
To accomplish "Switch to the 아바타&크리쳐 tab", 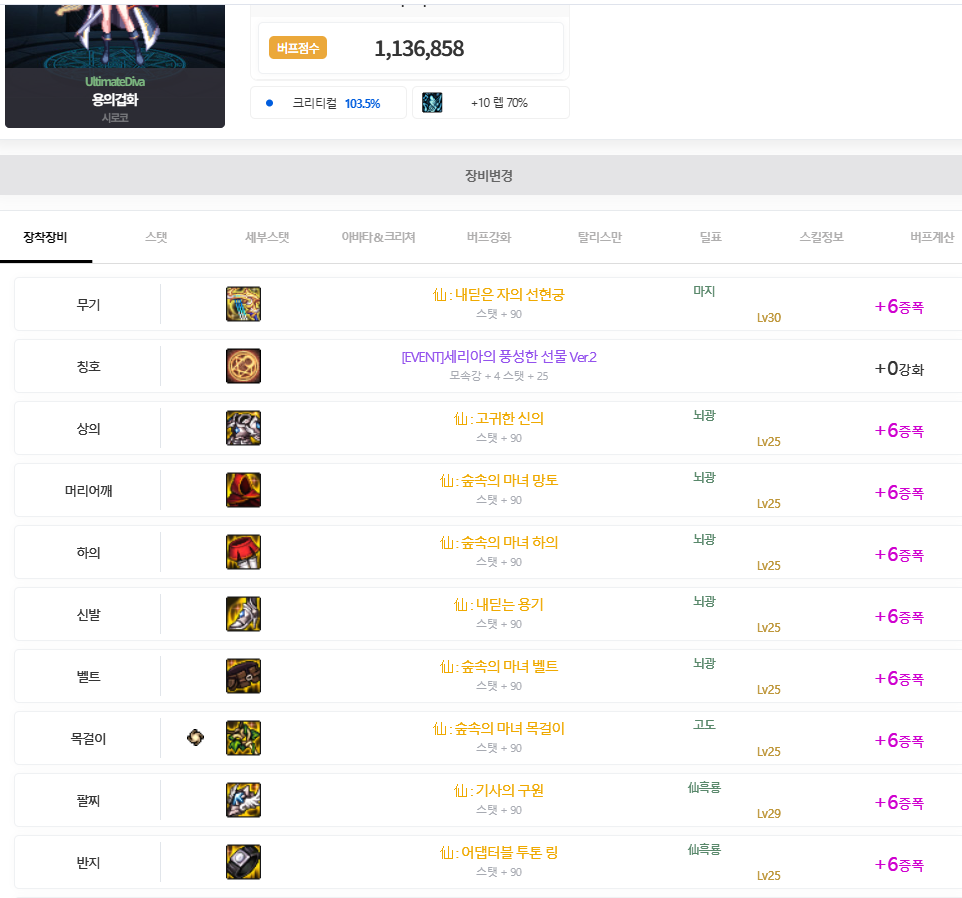I will (378, 238).
